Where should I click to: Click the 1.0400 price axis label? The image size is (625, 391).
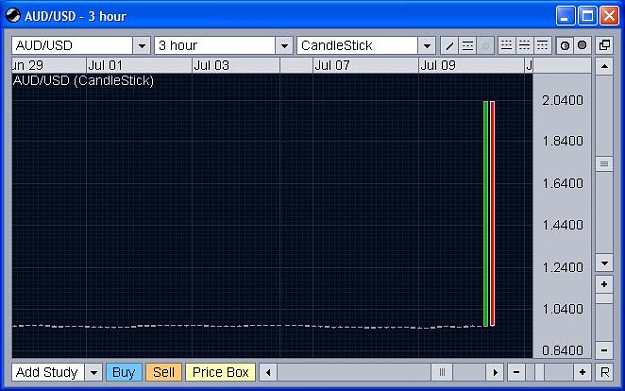pos(562,309)
